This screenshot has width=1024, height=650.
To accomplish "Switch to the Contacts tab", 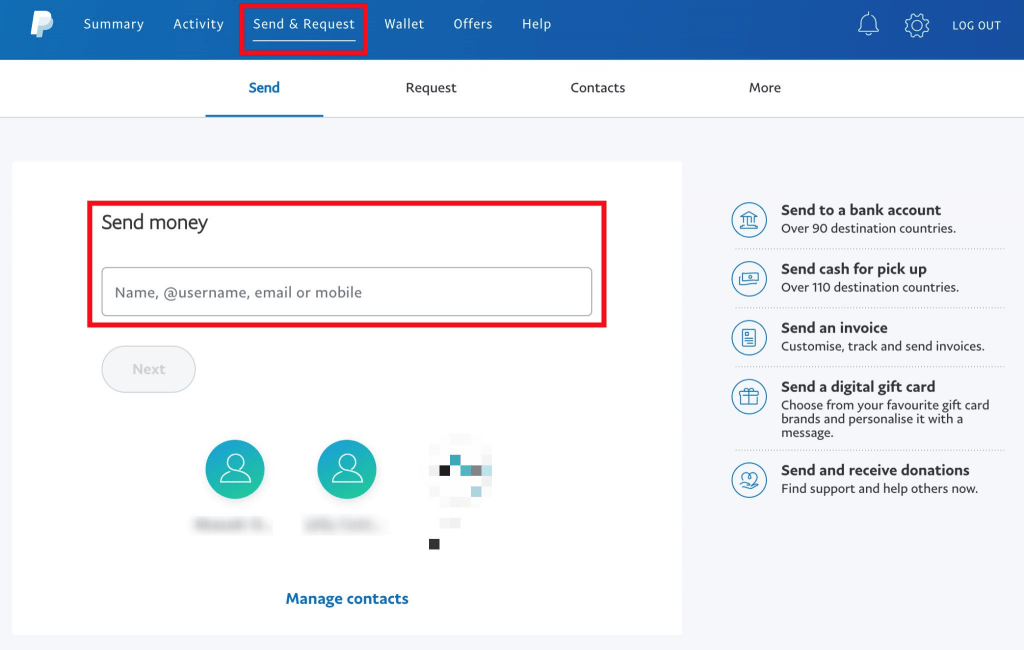I will pos(598,88).
